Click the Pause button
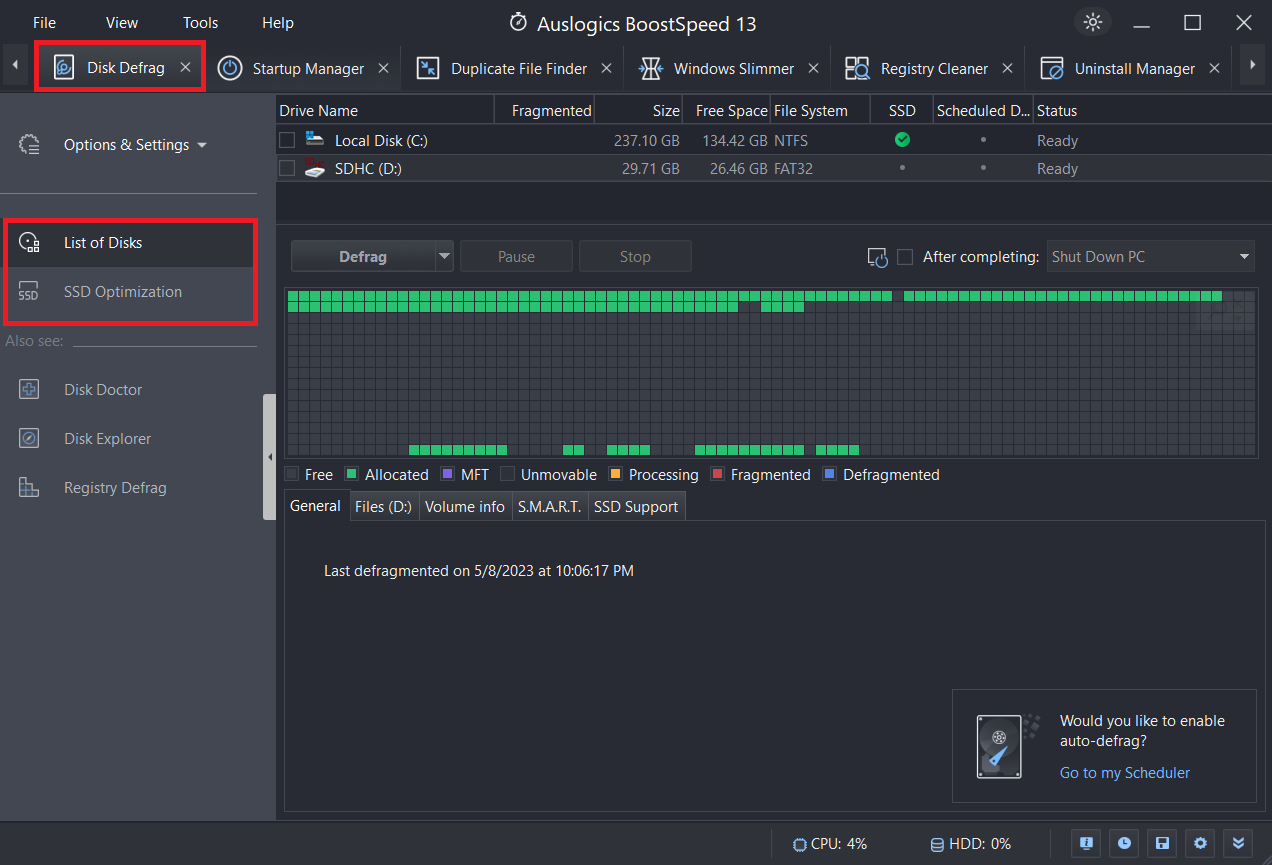Screen dimensions: 1272x865 coord(516,256)
